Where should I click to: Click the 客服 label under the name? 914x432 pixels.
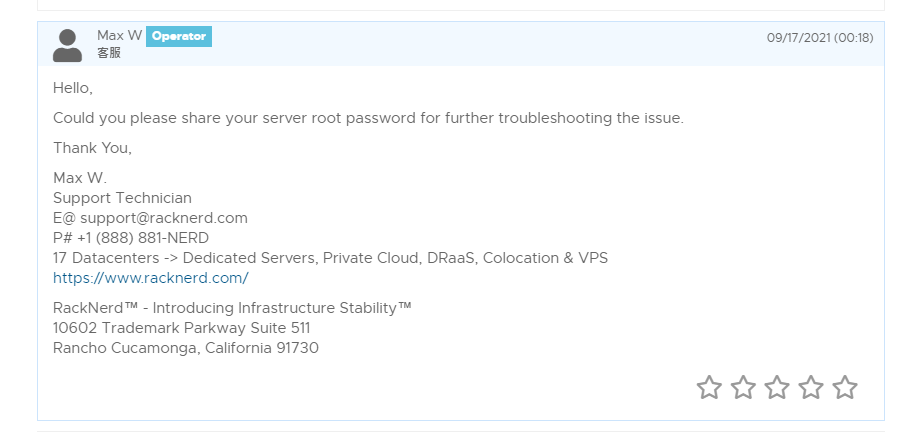coord(109,53)
